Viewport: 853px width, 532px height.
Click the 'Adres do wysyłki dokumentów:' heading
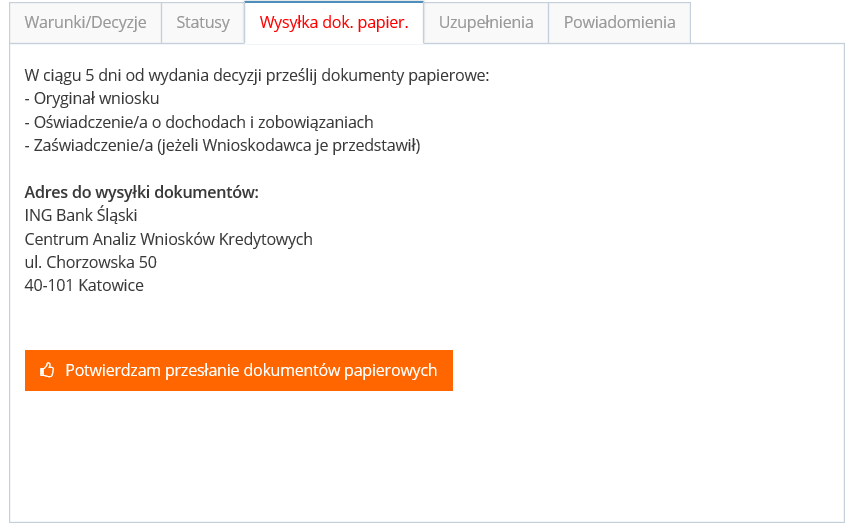(x=141, y=192)
